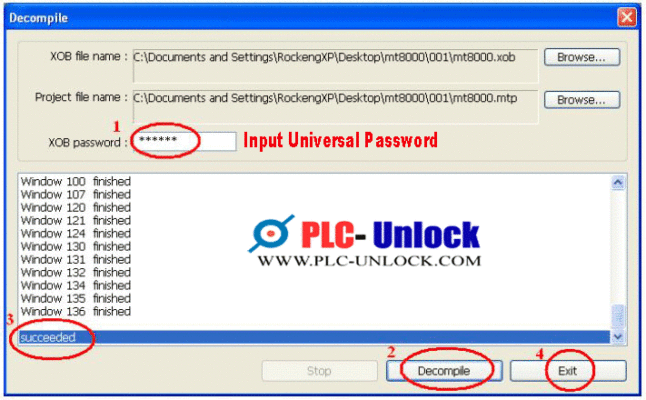Select 'Window 124 finished' log entry
This screenshot has width=646, height=400.
pos(76,233)
